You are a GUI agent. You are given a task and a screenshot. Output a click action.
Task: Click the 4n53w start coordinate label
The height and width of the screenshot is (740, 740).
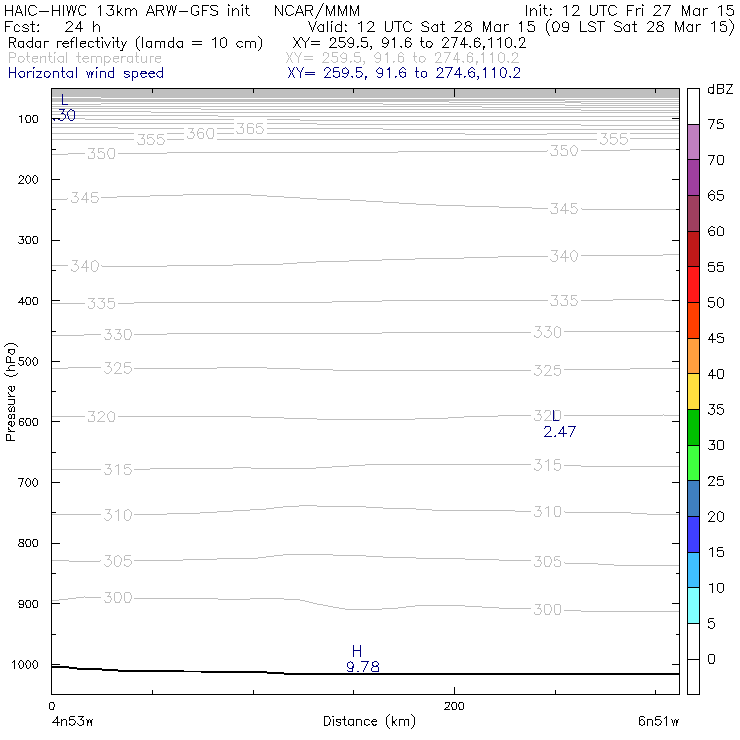(x=72, y=721)
